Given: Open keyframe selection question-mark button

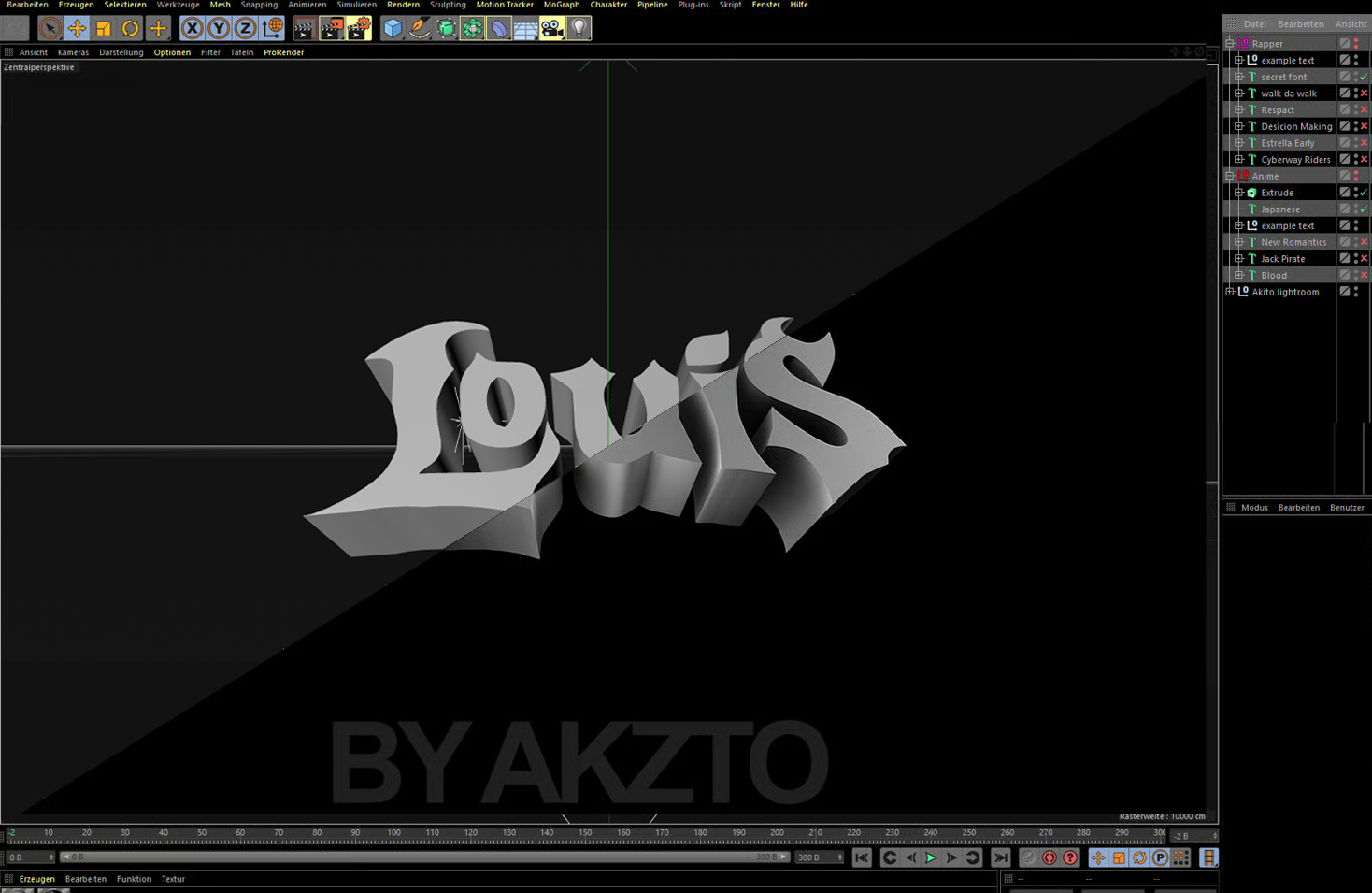Looking at the screenshot, I should click(x=1070, y=857).
